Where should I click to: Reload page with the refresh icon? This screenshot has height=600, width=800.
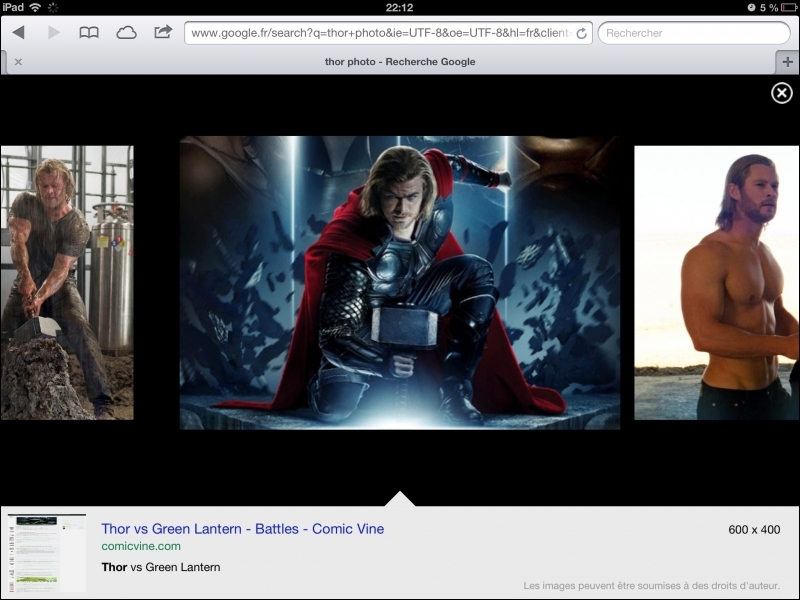tap(581, 33)
